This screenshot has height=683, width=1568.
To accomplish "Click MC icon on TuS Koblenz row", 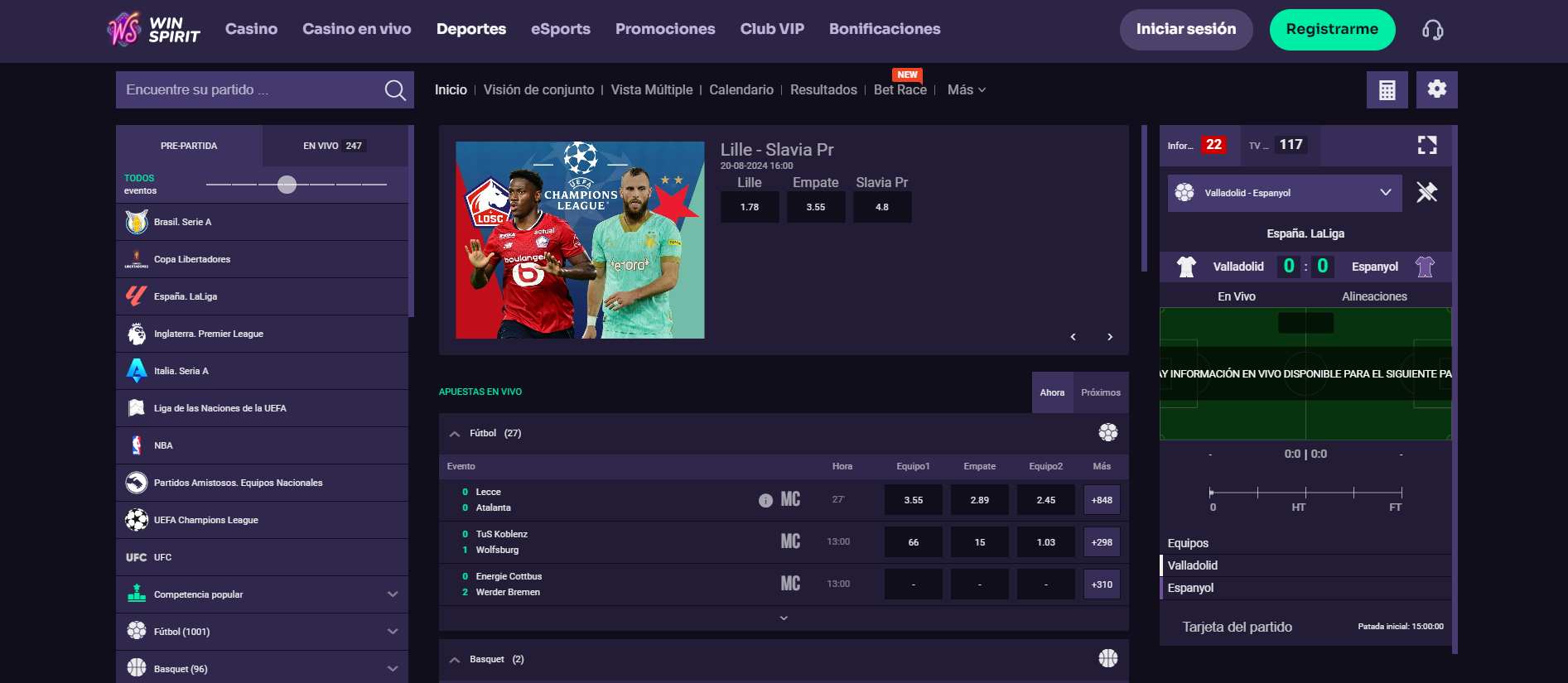I will [x=790, y=541].
